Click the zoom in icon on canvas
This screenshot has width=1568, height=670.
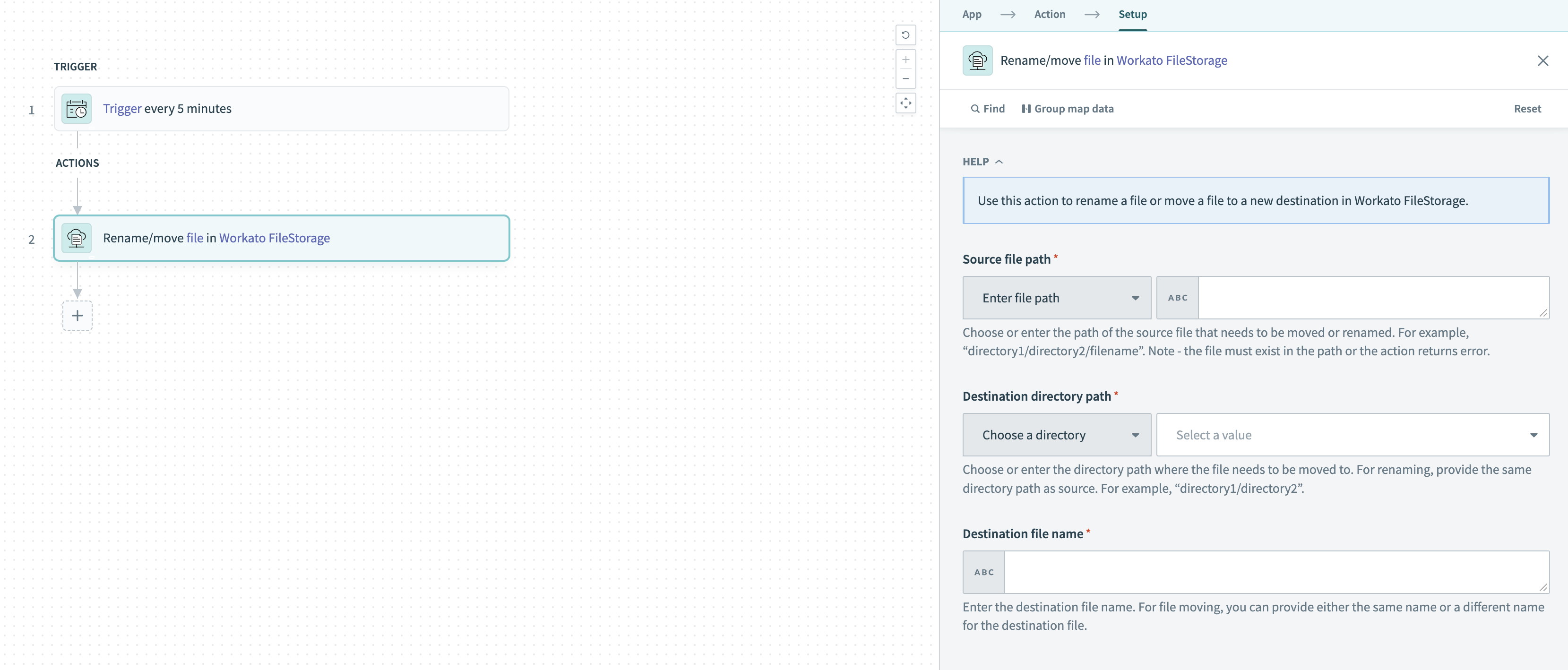click(x=904, y=58)
